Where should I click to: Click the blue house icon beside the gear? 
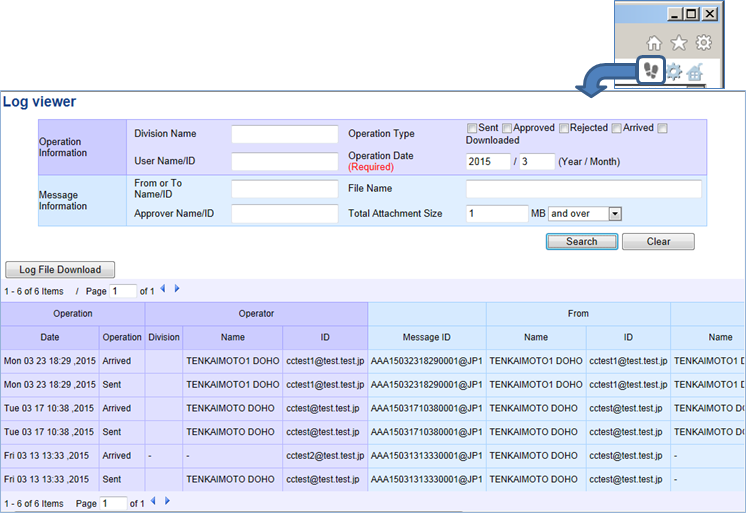click(x=695, y=72)
